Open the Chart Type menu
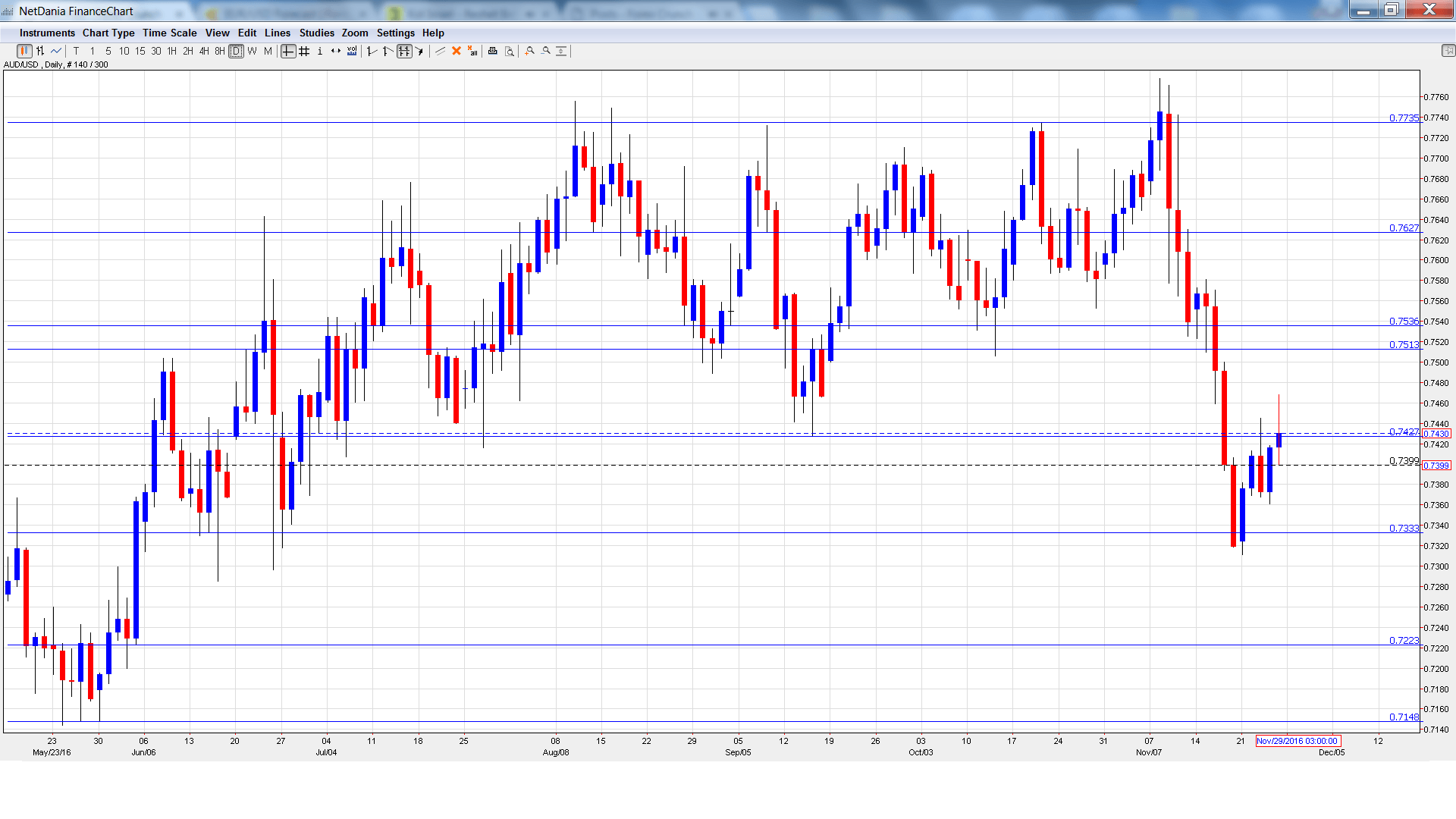 [x=108, y=33]
